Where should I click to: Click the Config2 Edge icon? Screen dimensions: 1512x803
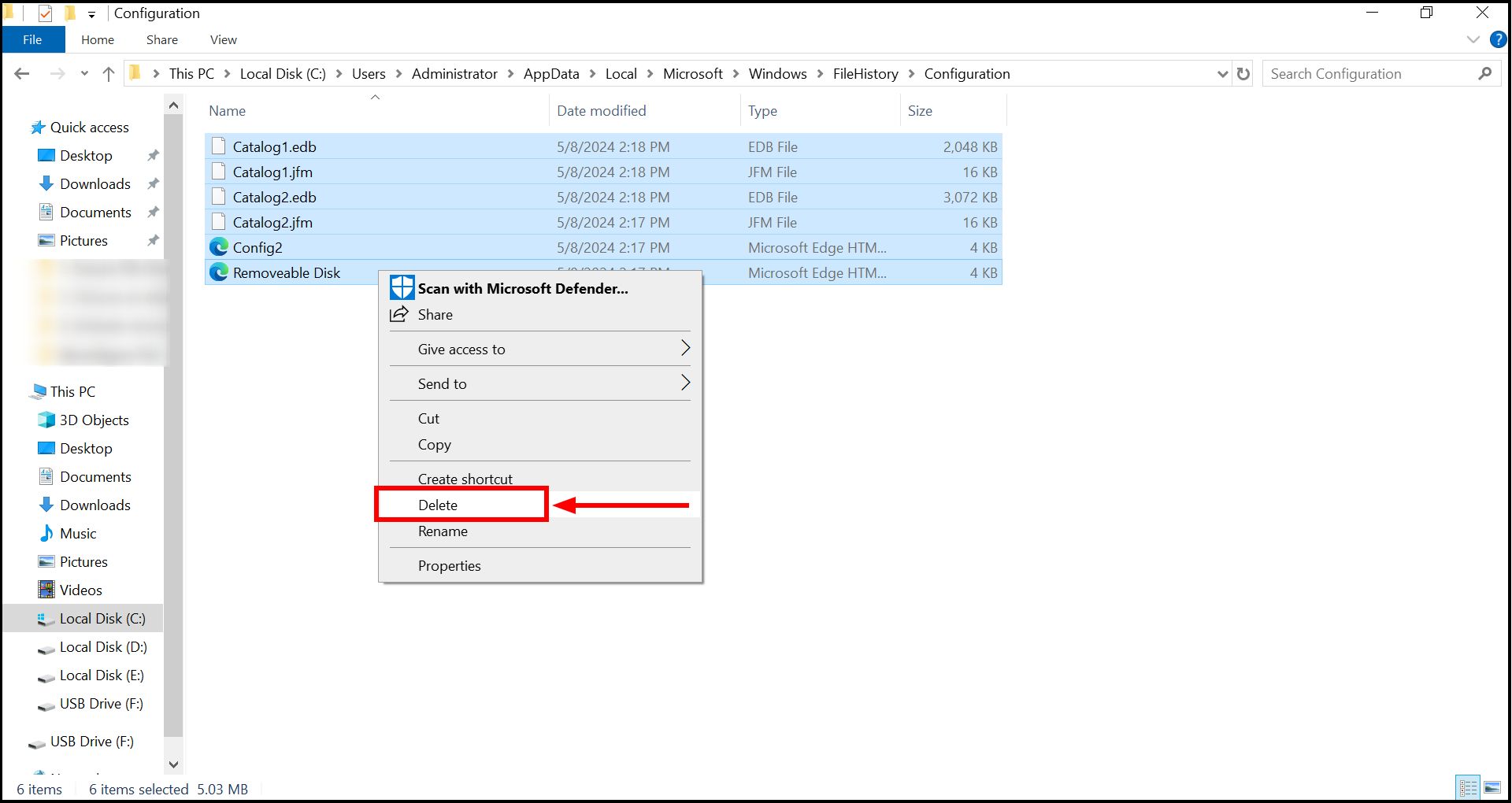(219, 247)
